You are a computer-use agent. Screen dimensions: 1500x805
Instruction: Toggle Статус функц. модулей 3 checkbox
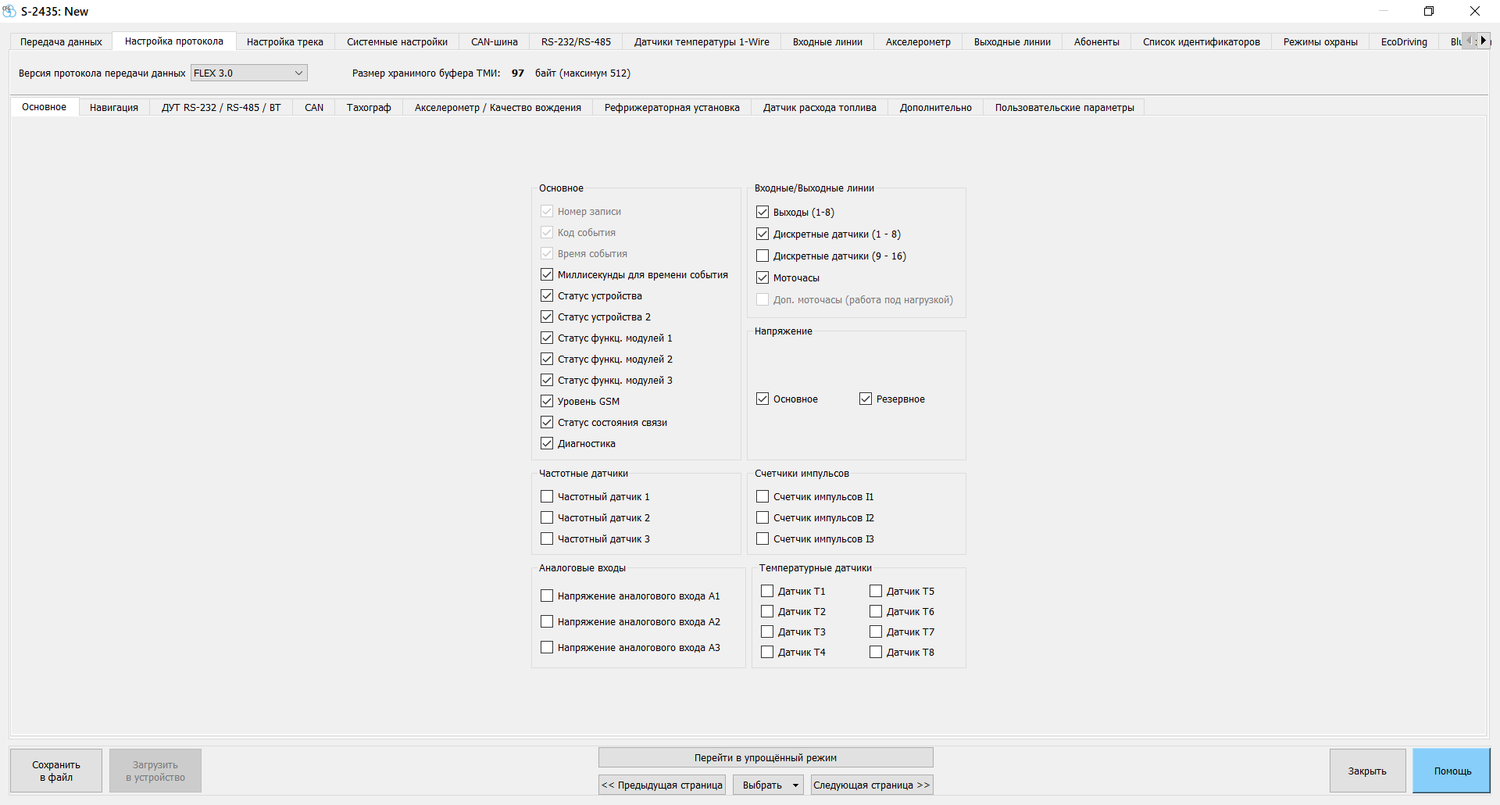coord(546,380)
